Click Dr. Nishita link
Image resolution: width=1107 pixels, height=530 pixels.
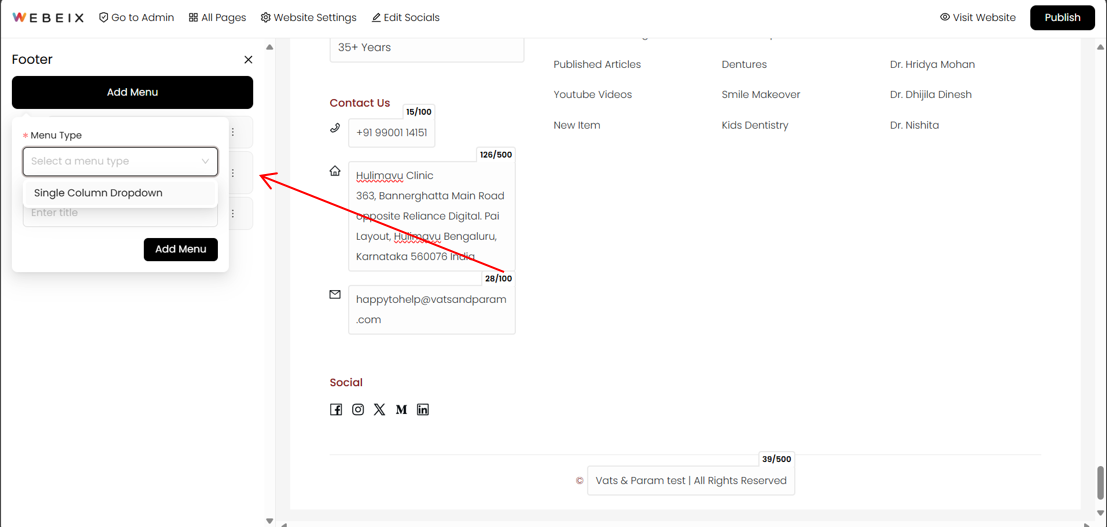coord(915,126)
